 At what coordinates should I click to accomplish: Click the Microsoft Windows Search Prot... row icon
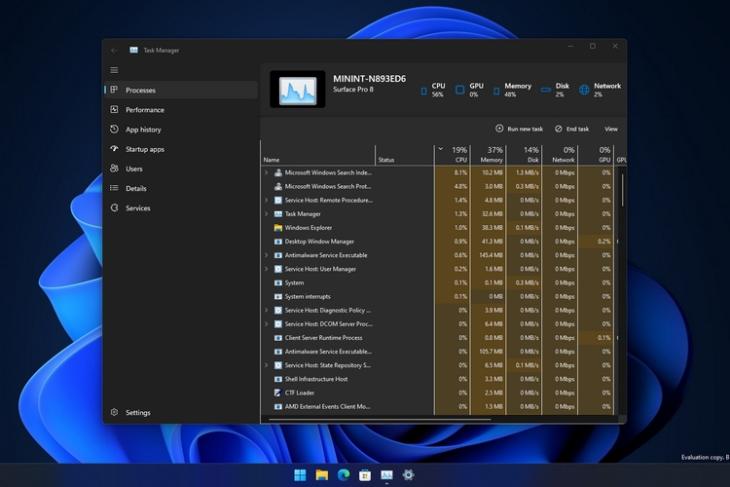278,186
